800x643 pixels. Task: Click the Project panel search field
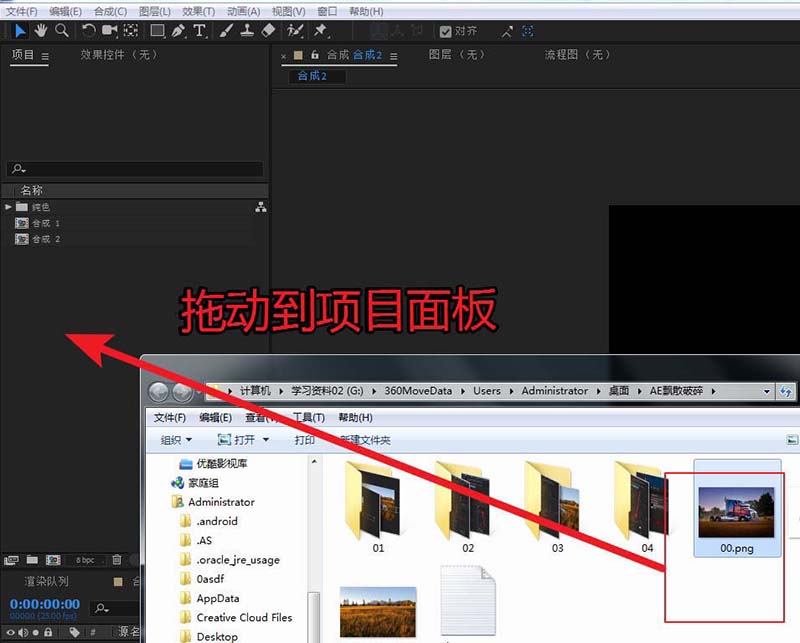click(135, 168)
